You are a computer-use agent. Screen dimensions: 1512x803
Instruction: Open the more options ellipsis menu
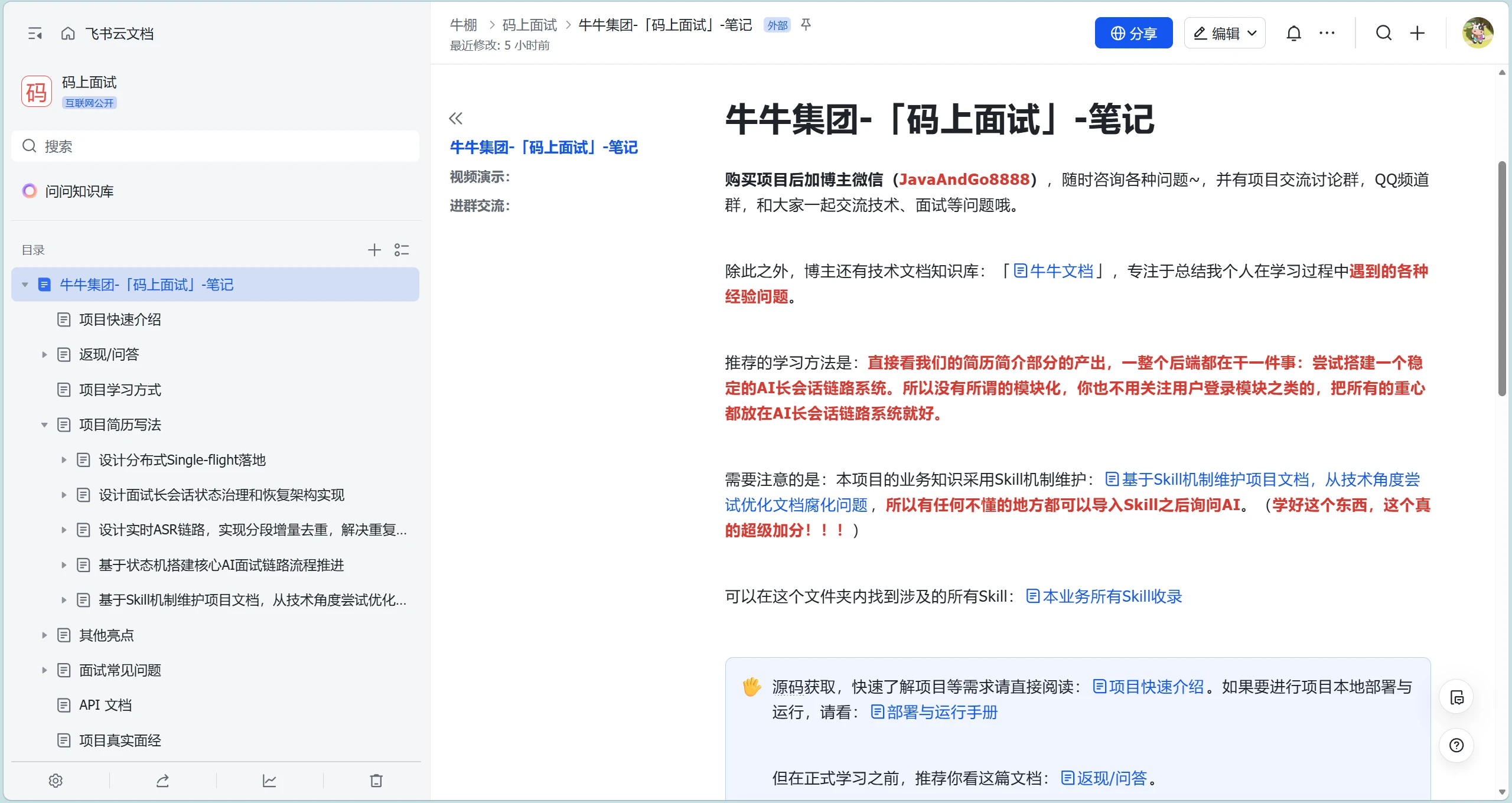(1327, 33)
